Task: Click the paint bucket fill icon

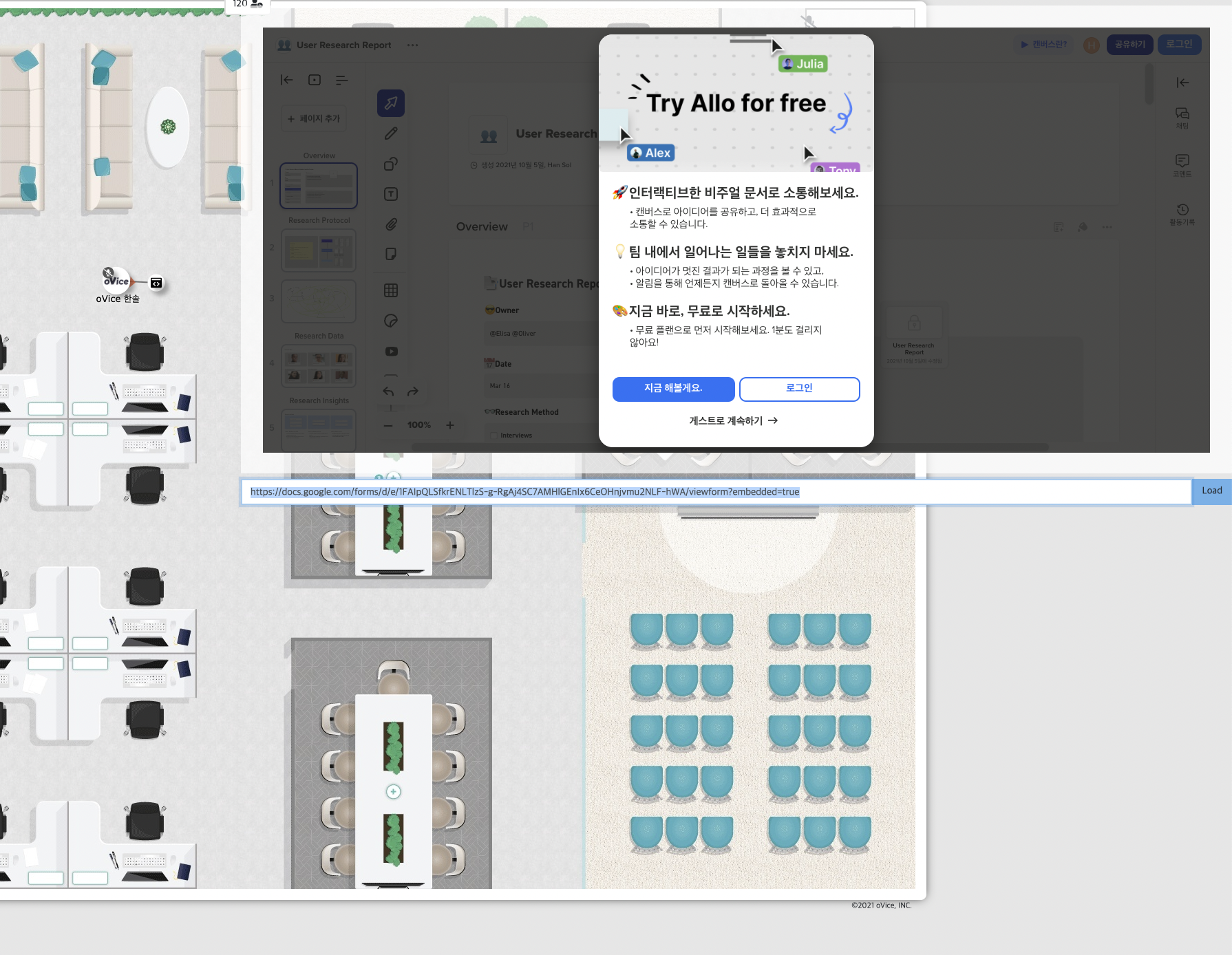Action: pos(1083,227)
